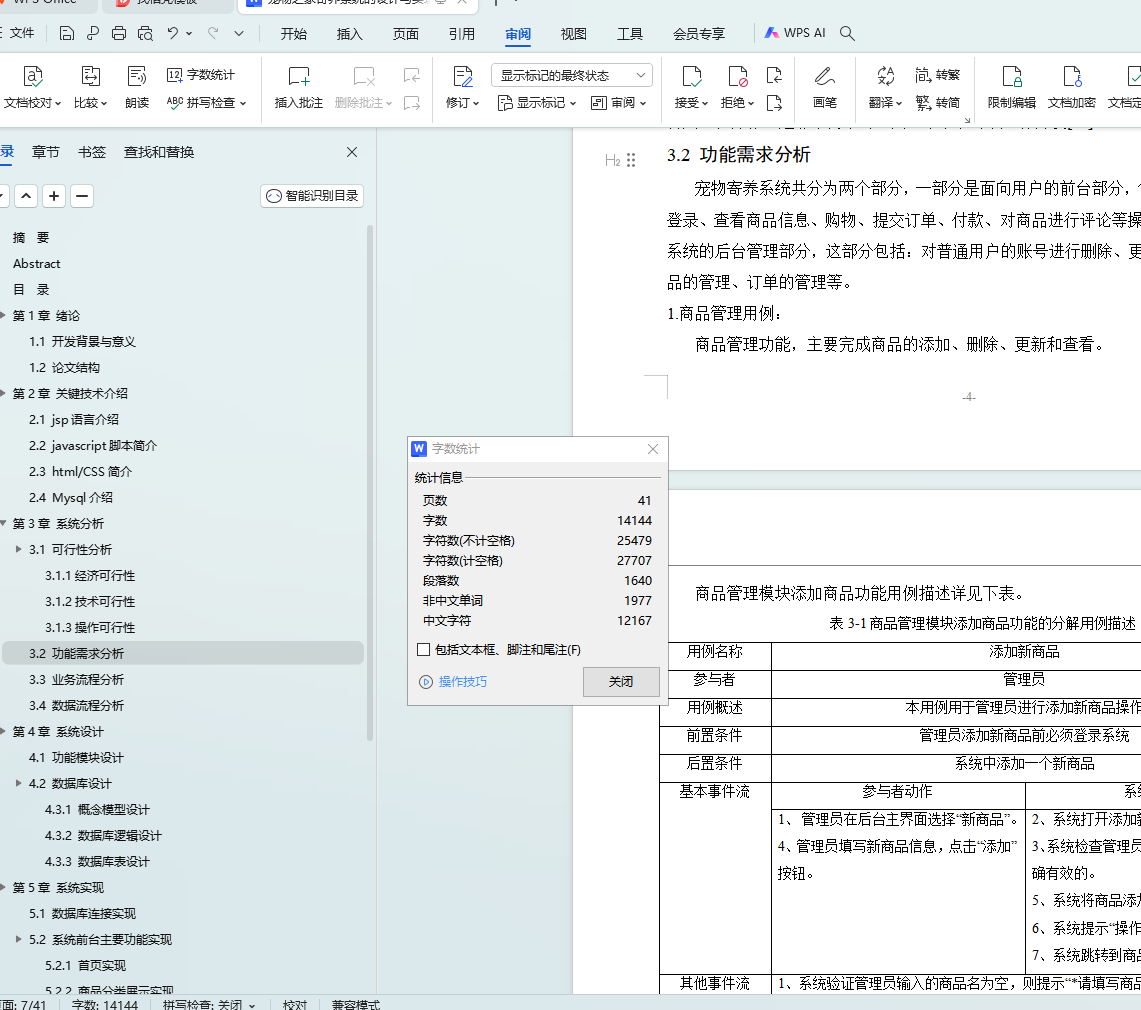Jump to Abstract in outline
Image resolution: width=1141 pixels, height=1010 pixels.
36,263
